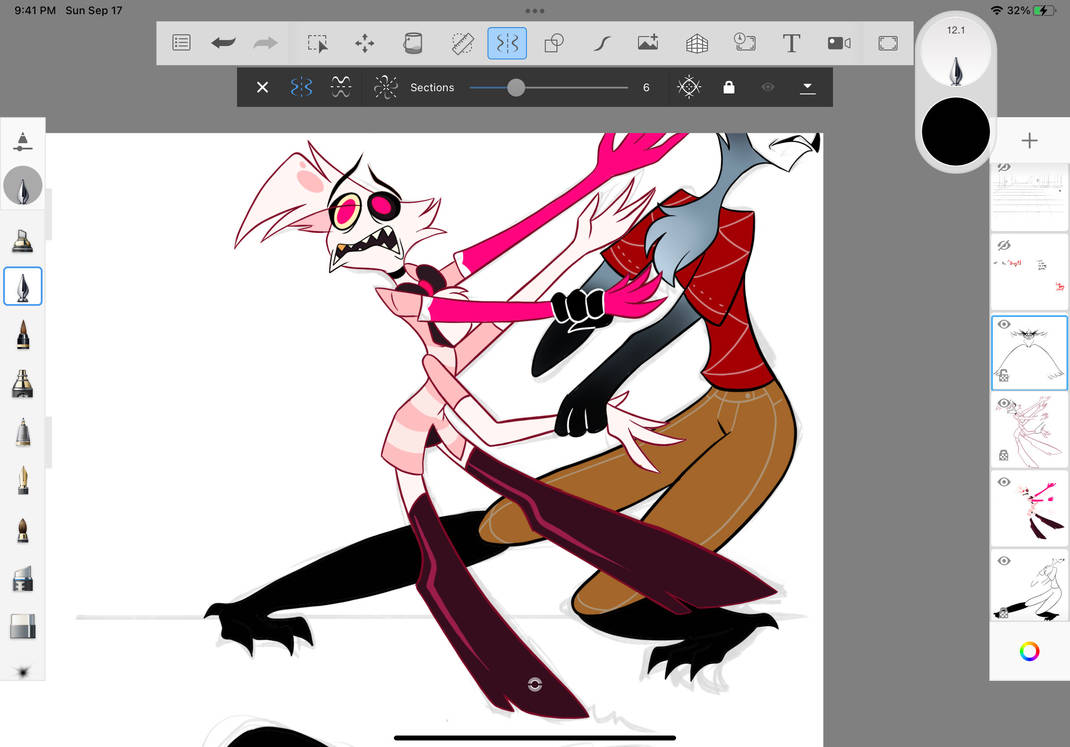Screen dimensions: 1070x747
Task: Open the Draw Shapes tool
Action: pyautogui.click(x=553, y=43)
